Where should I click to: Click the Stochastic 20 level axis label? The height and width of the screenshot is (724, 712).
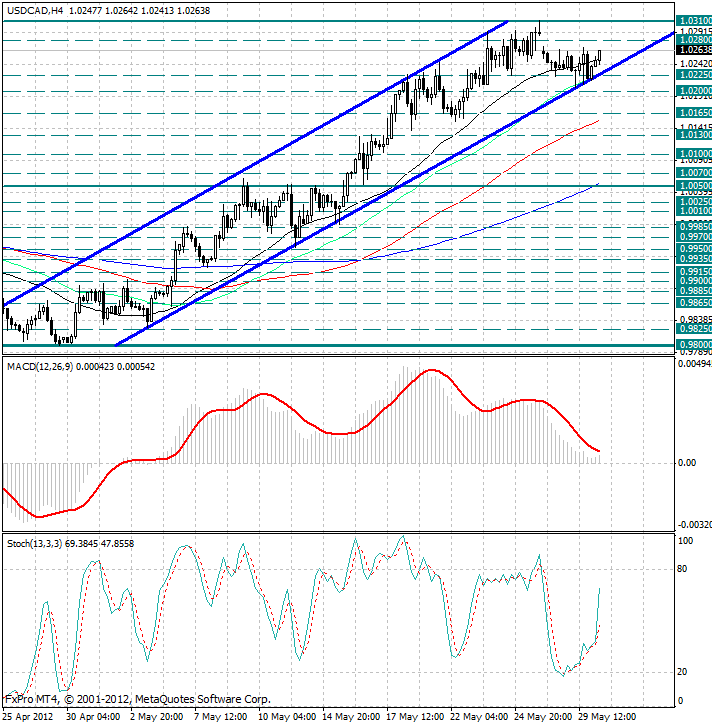tap(682, 672)
